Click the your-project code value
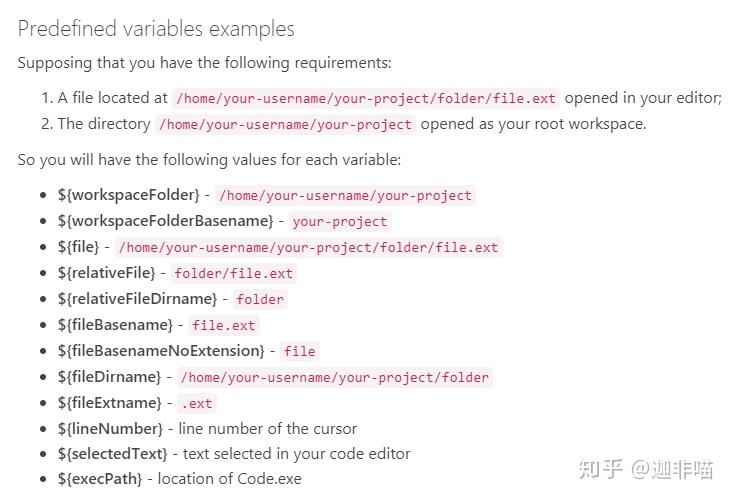This screenshot has width=732, height=499. pos(340,221)
